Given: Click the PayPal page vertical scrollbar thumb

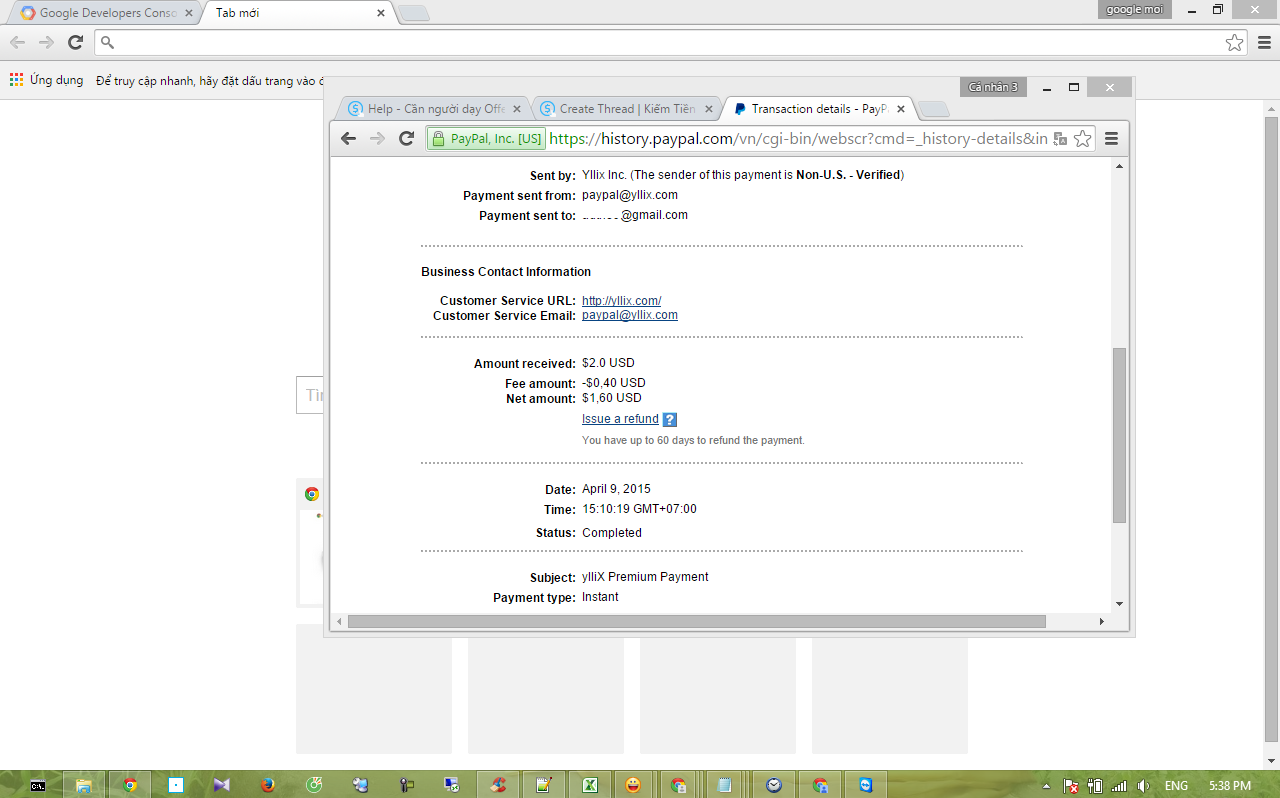Looking at the screenshot, I should (x=1120, y=435).
